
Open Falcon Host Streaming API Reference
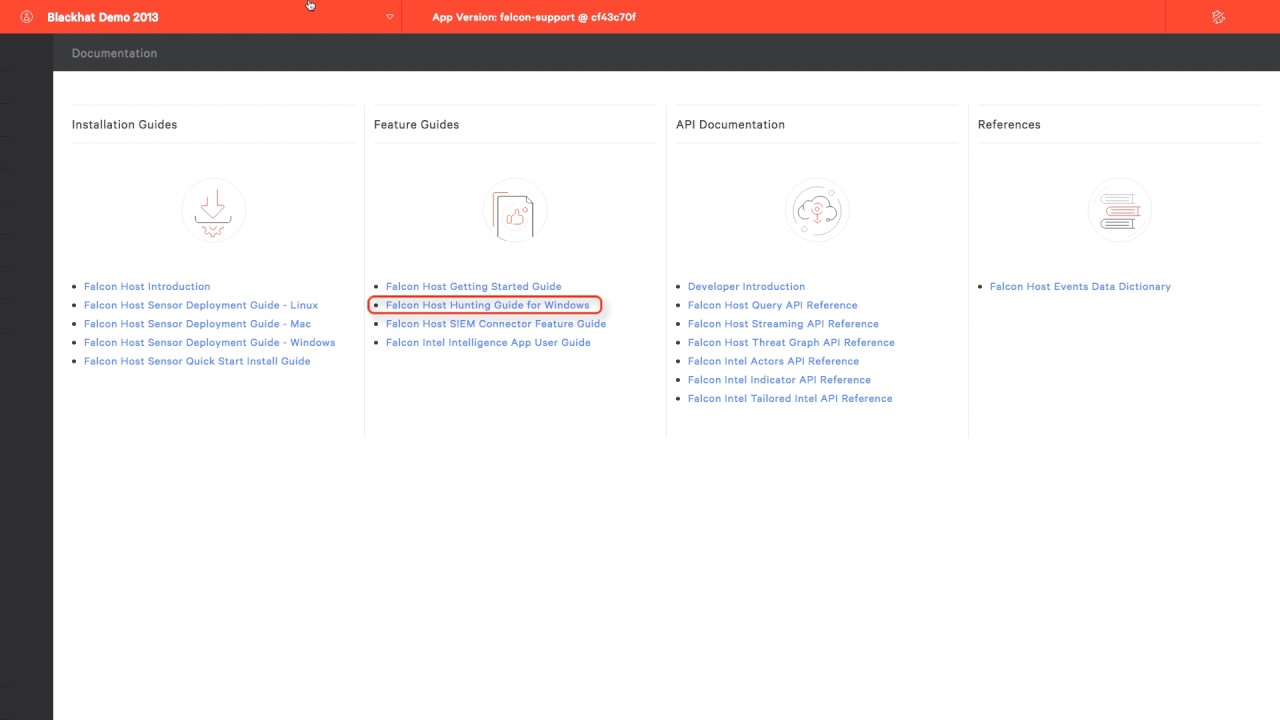tap(783, 324)
